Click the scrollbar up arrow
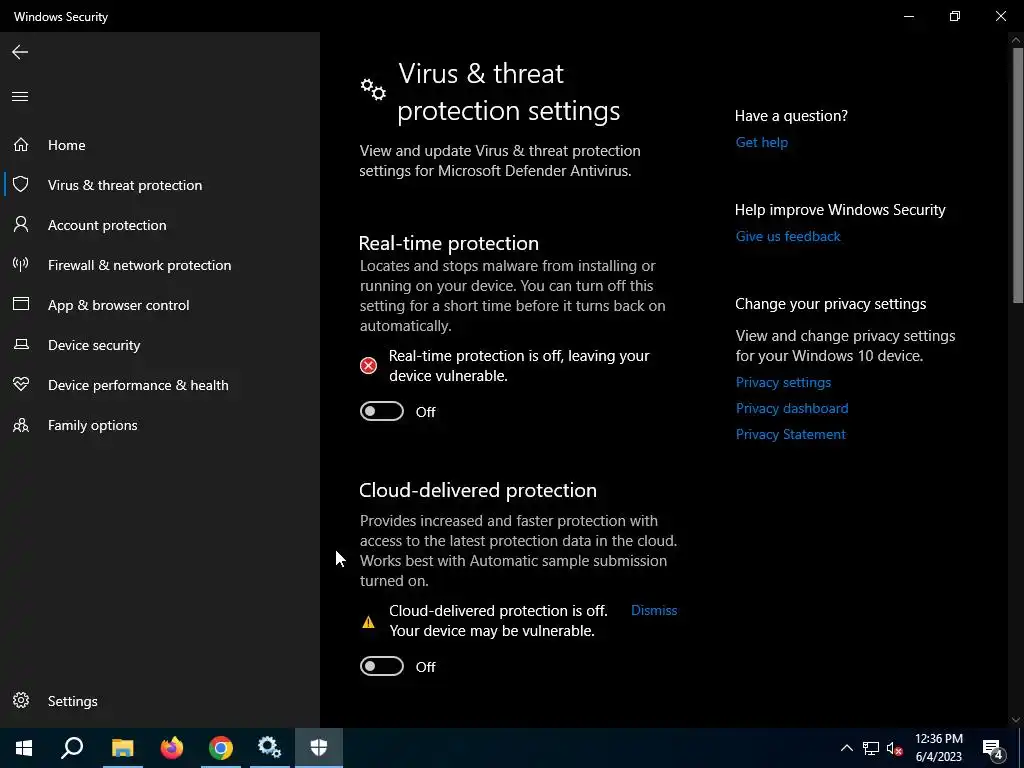 [1016, 40]
